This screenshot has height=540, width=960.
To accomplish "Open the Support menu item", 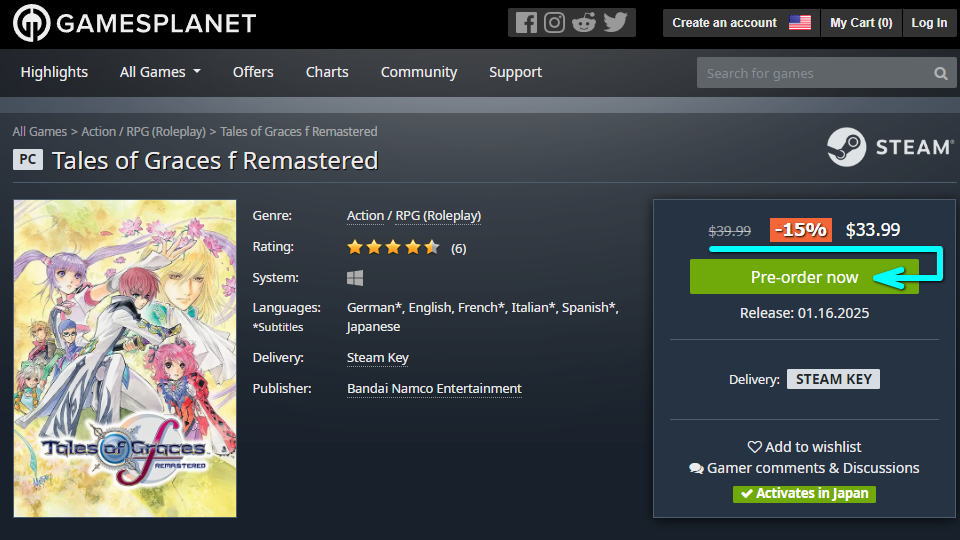I will click(516, 72).
